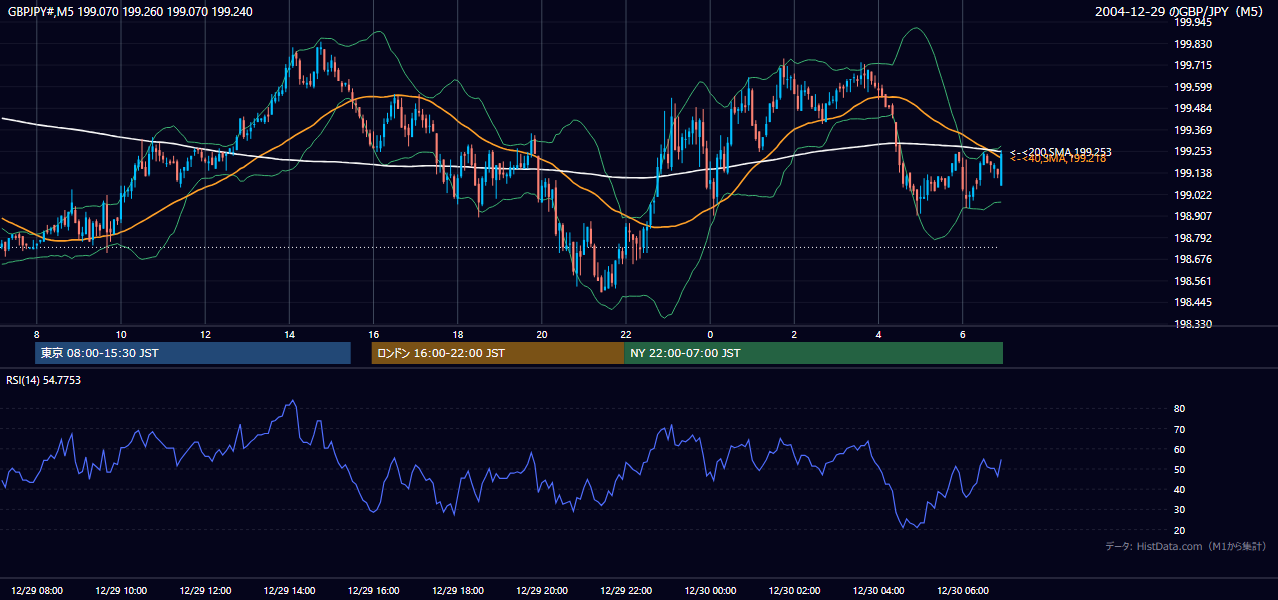Click price axis label 199.369
The image size is (1278, 600).
pyautogui.click(x=1194, y=130)
